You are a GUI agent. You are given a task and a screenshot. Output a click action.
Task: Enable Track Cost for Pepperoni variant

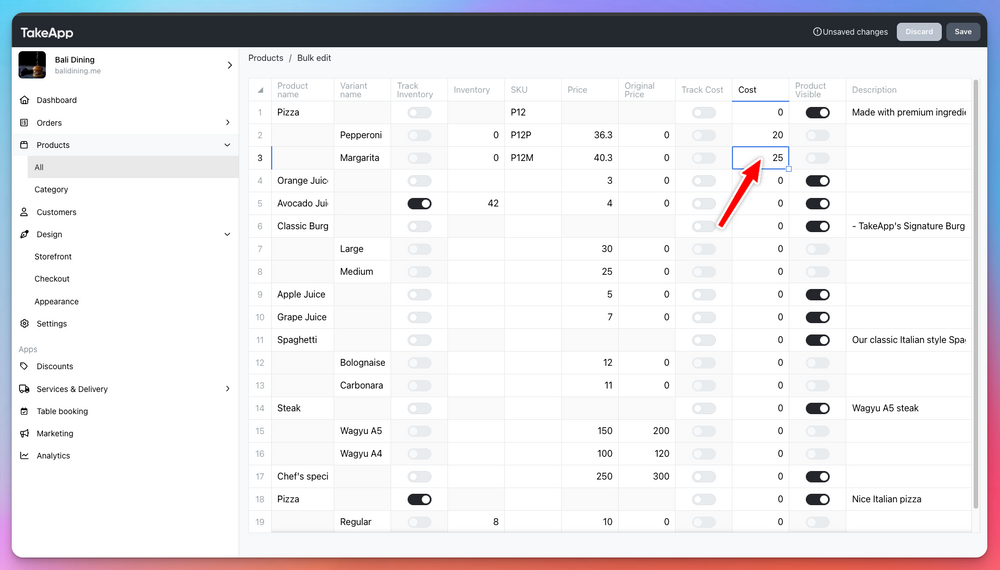click(704, 135)
